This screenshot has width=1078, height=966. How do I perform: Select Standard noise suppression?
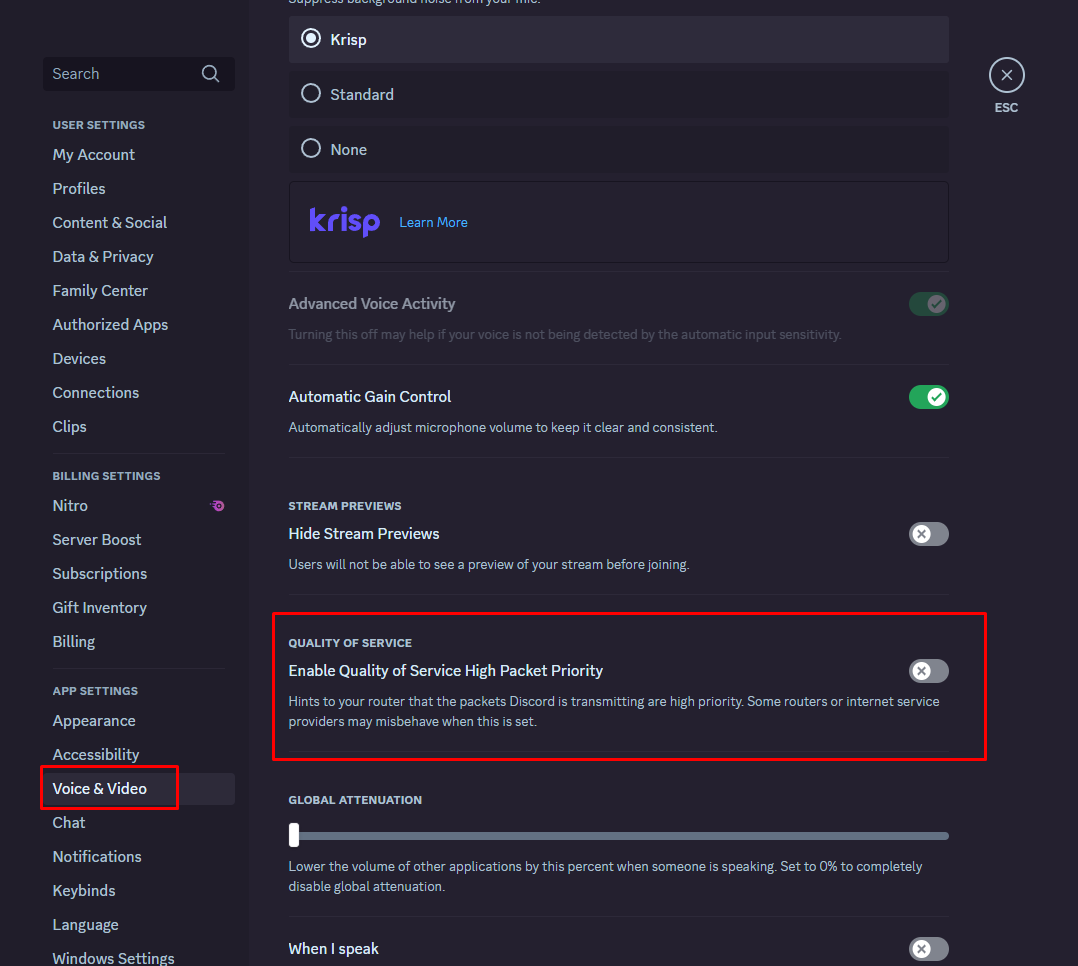pos(311,94)
